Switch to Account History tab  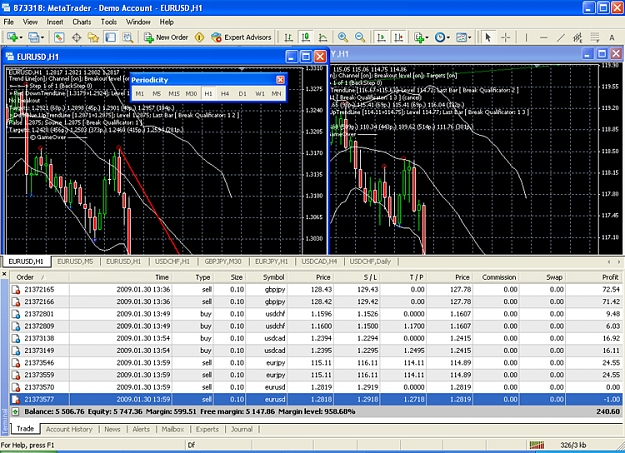[x=69, y=429]
